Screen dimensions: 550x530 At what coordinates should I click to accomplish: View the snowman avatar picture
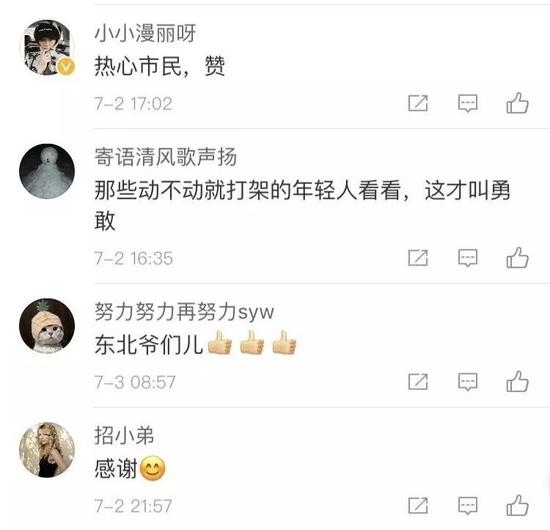tap(47, 171)
